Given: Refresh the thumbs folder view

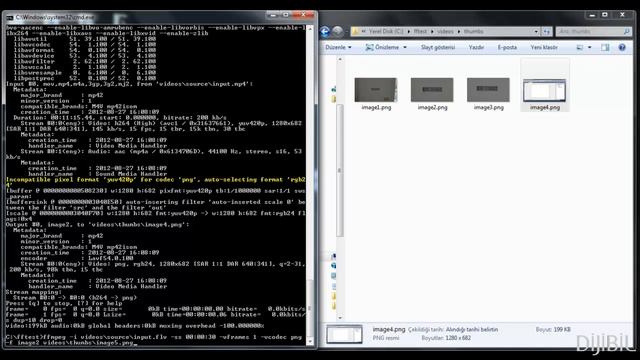Looking at the screenshot, I should (547, 31).
